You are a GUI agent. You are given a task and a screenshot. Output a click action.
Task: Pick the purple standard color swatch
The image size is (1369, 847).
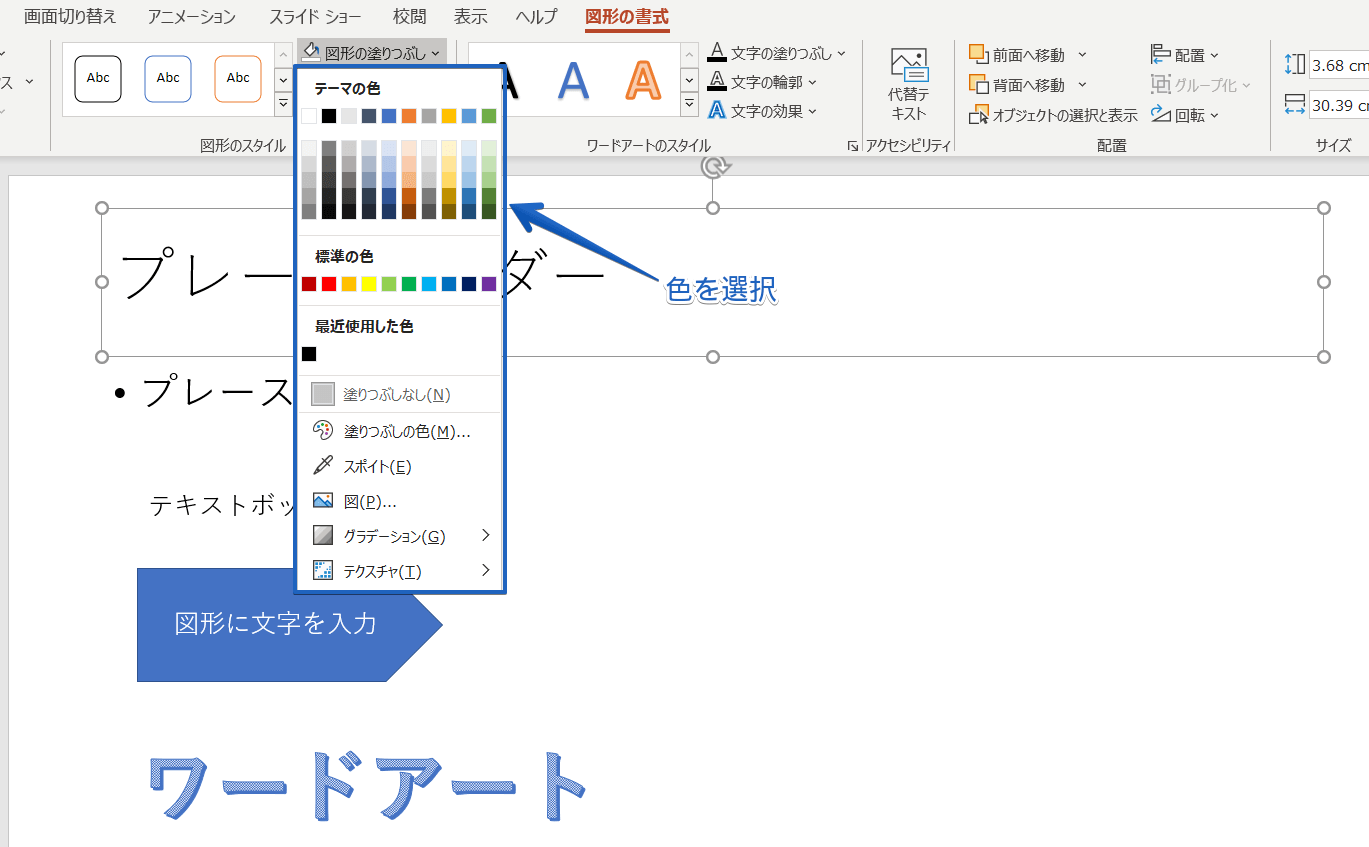[489, 284]
